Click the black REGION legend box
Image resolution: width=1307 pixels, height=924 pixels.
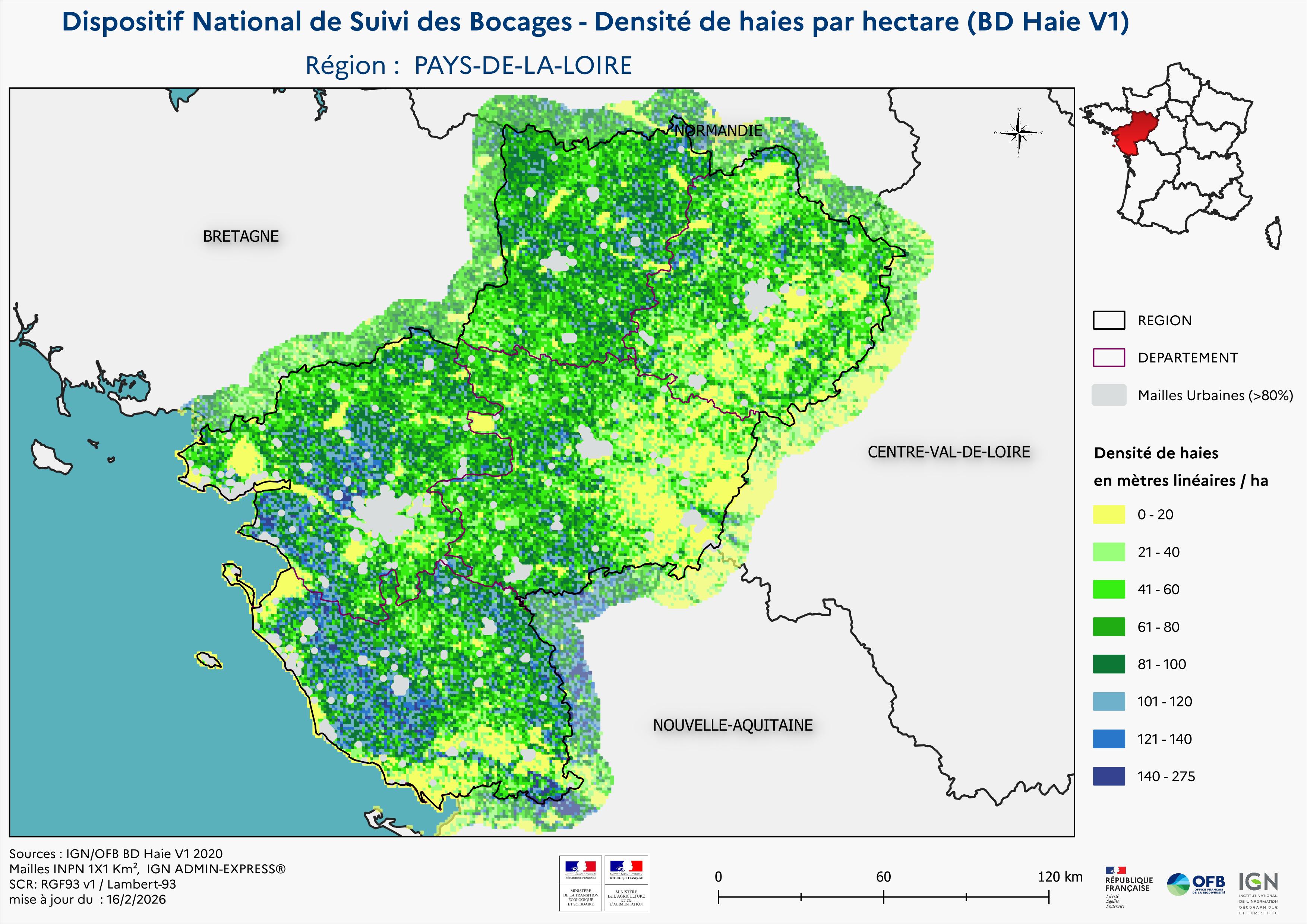click(x=1108, y=320)
